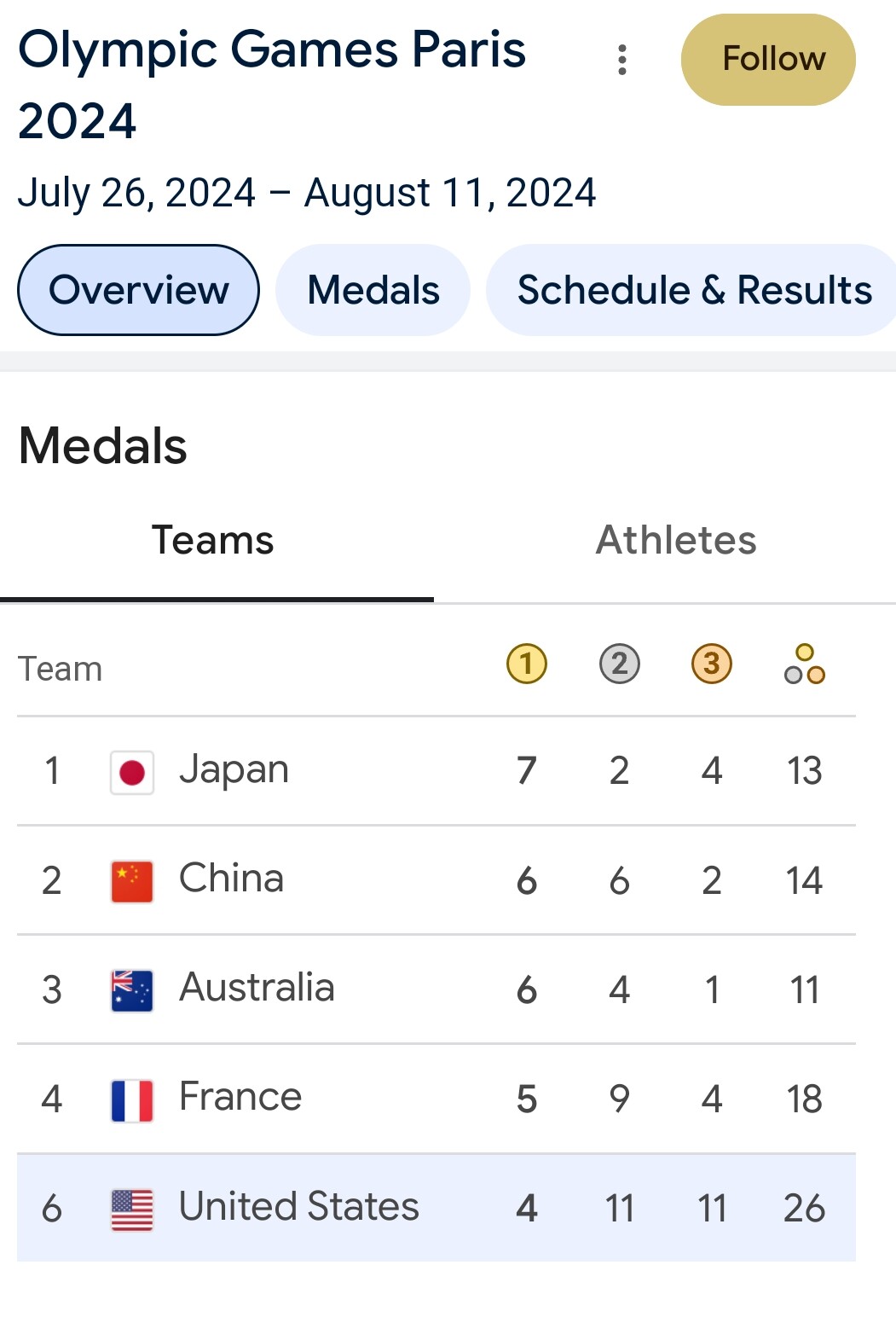Viewport: 896px width, 1317px height.
Task: Tap the China flag icon
Action: click(132, 882)
